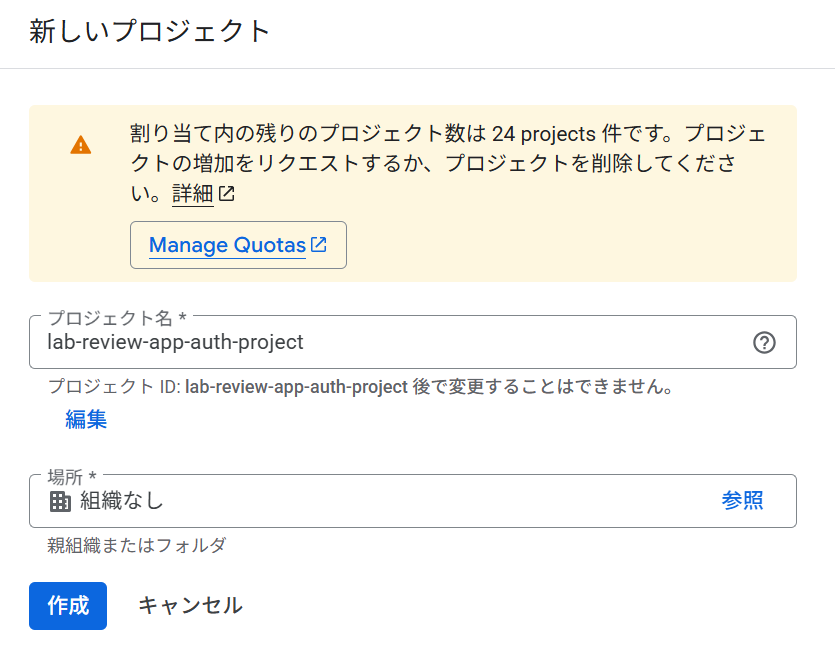Select the project ID text lab-review-app-auth-project
835x652 pixels.
click(x=296, y=387)
